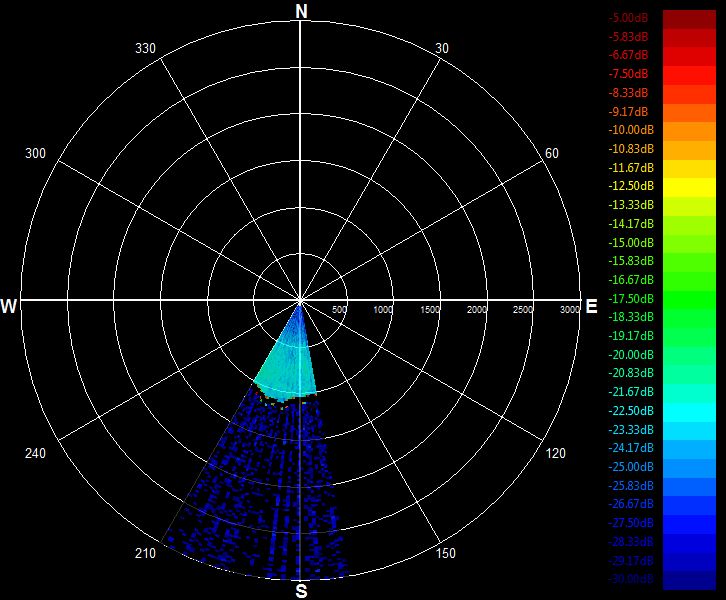Screen dimensions: 726x600
Task: Click the -30.00dB legend label
Action: 631,579
